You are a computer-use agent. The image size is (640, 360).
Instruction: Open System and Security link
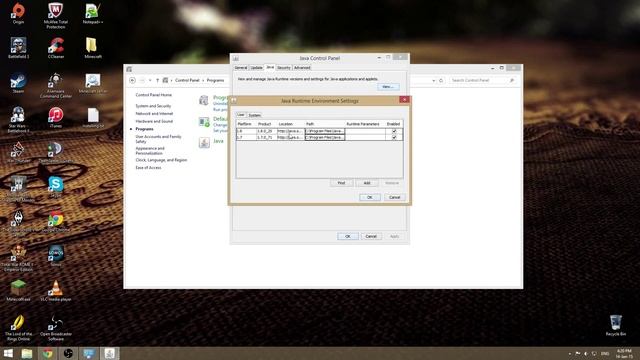pos(153,106)
